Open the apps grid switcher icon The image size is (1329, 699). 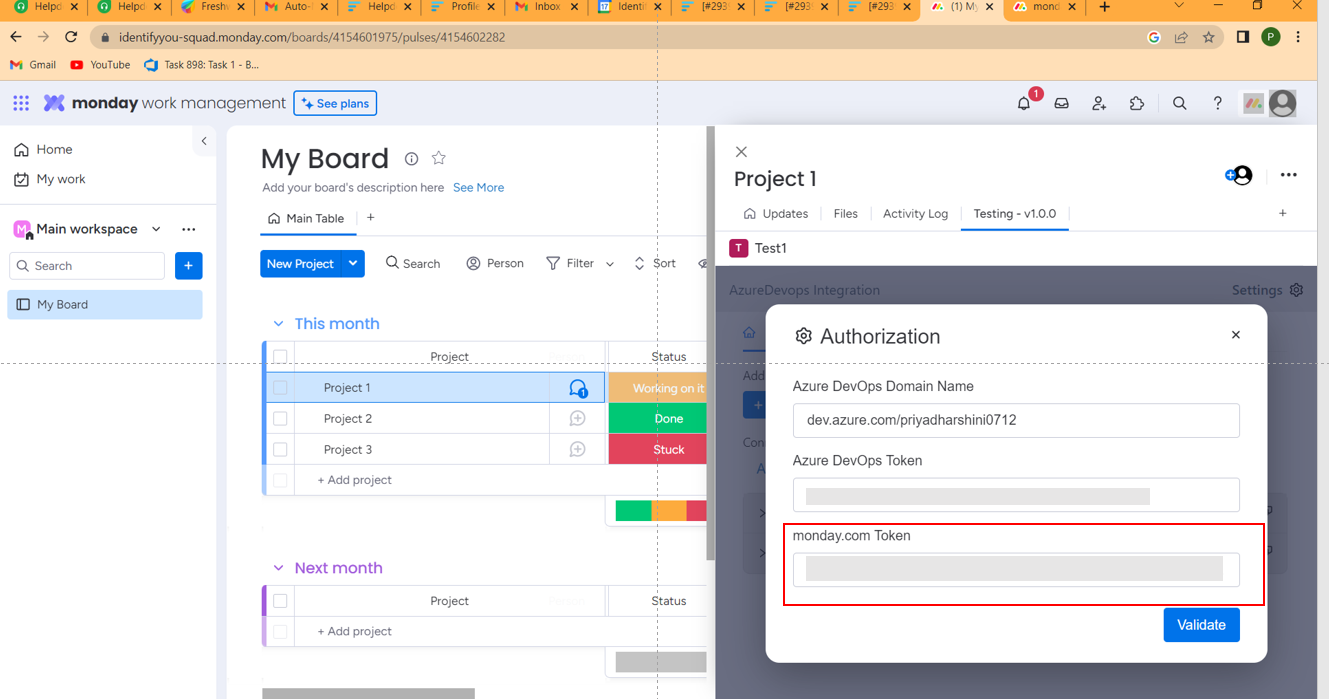point(21,103)
